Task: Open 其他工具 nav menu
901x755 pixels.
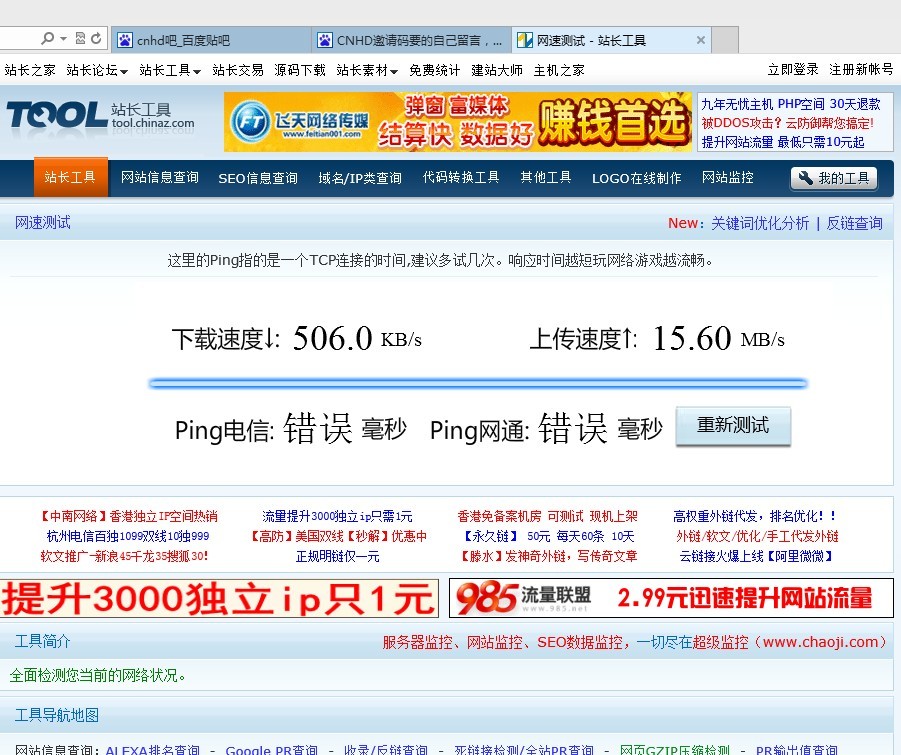Action: pos(546,178)
